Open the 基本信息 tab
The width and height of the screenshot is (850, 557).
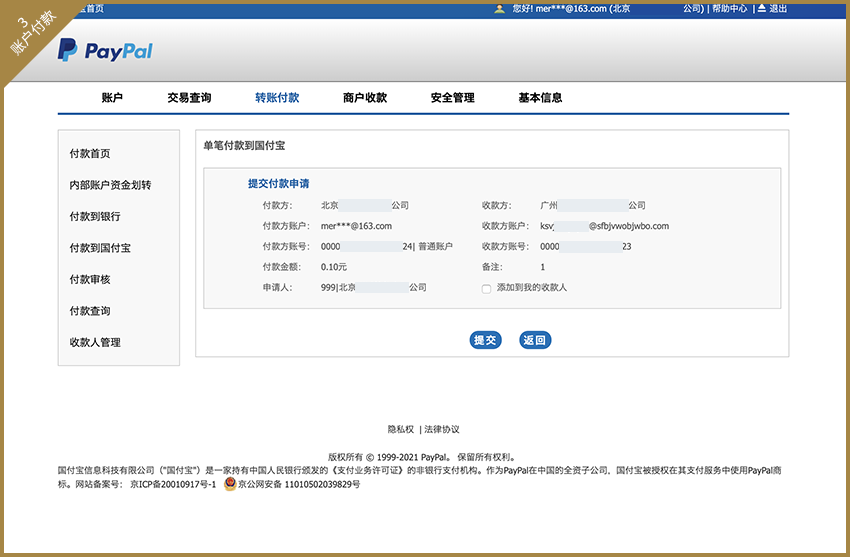[540, 98]
